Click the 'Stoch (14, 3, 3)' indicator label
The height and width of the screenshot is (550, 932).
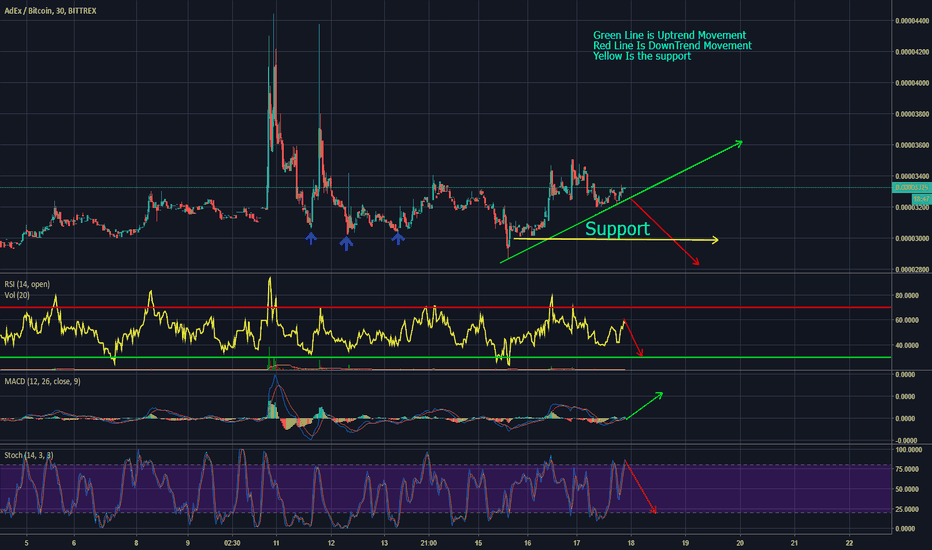point(29,455)
